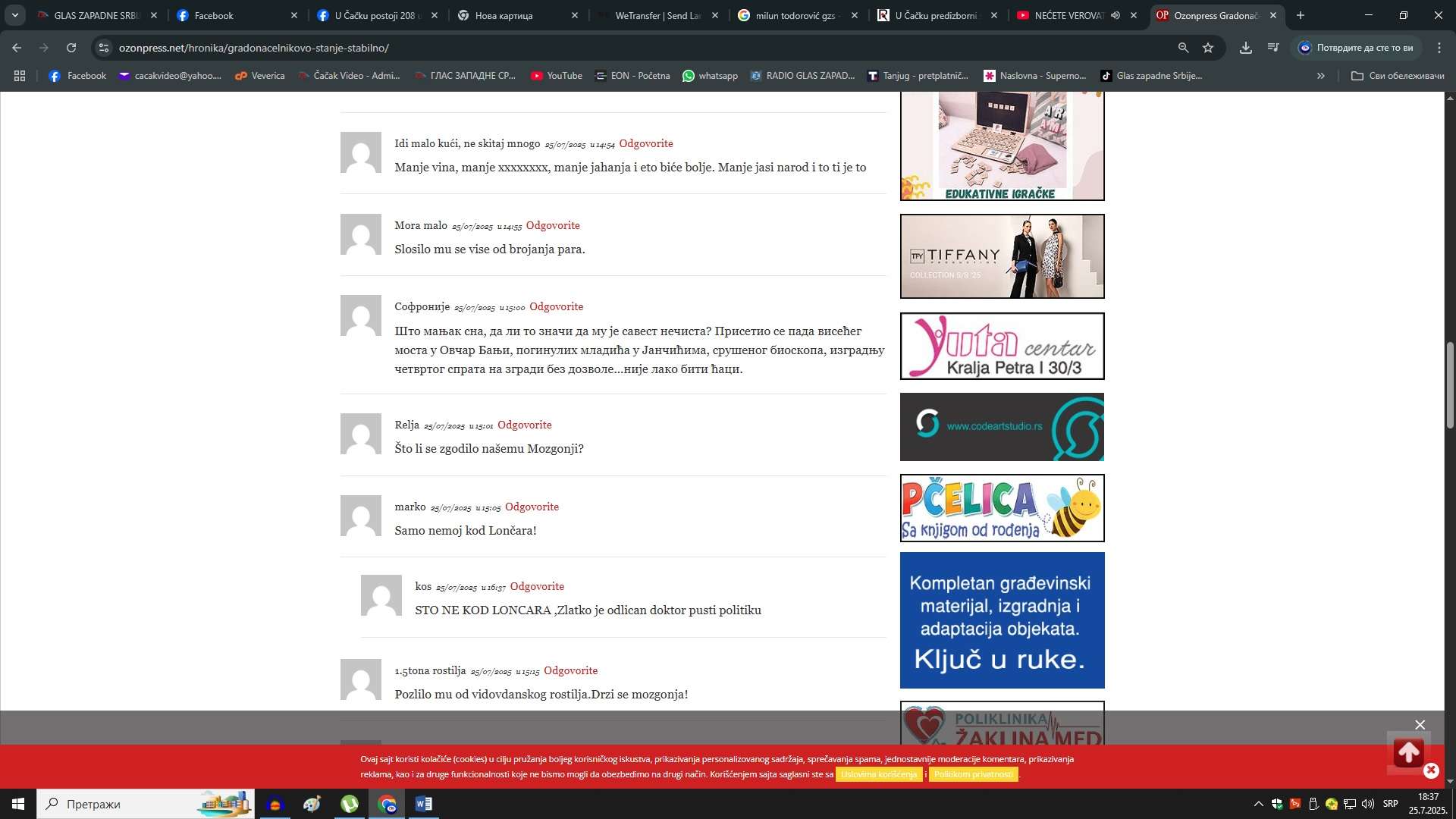
Task: Switch to the Facebook tab
Action: pyautogui.click(x=237, y=15)
